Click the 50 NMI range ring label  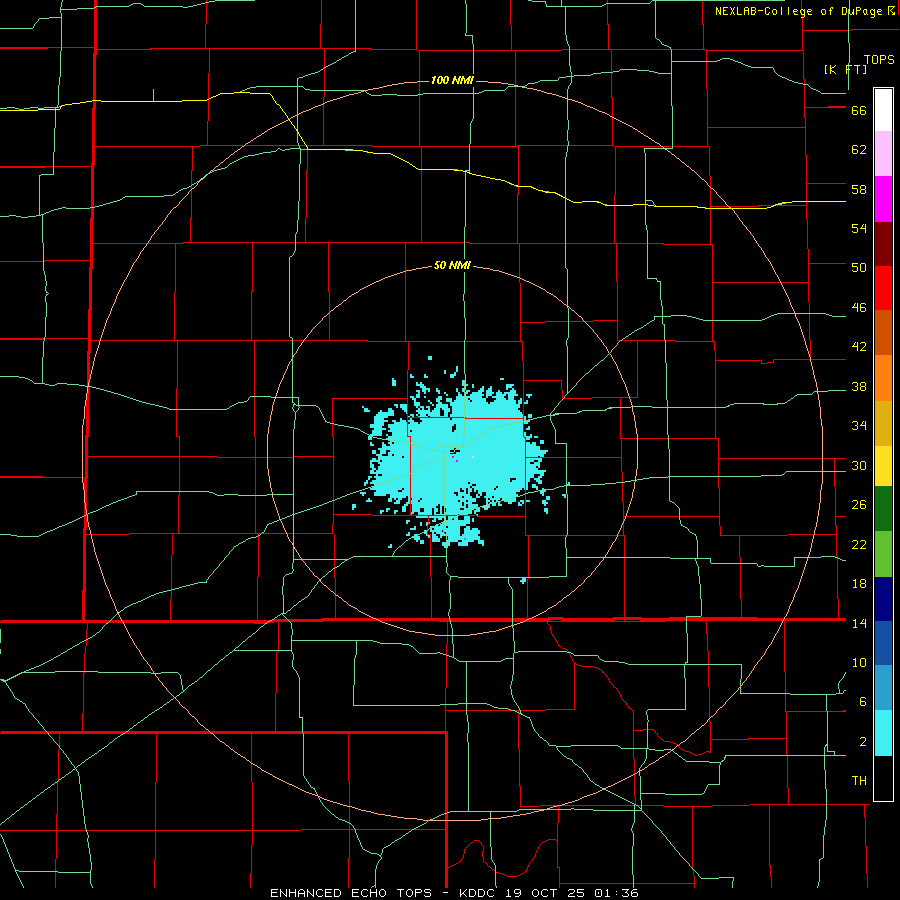452,265
